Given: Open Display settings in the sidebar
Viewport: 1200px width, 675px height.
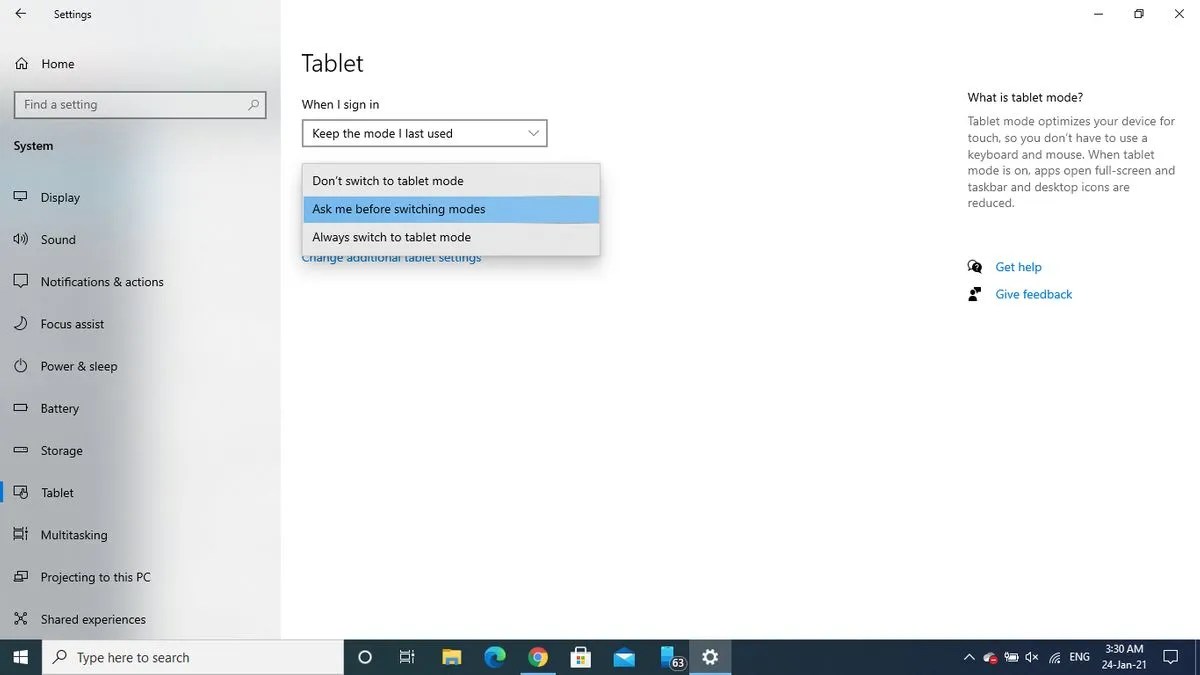Looking at the screenshot, I should tap(60, 197).
